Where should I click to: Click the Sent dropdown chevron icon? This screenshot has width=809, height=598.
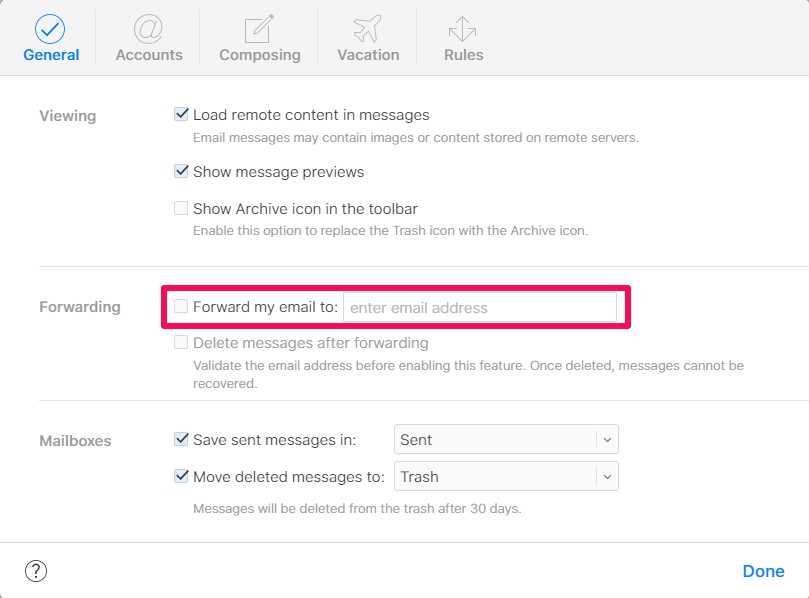coord(605,439)
